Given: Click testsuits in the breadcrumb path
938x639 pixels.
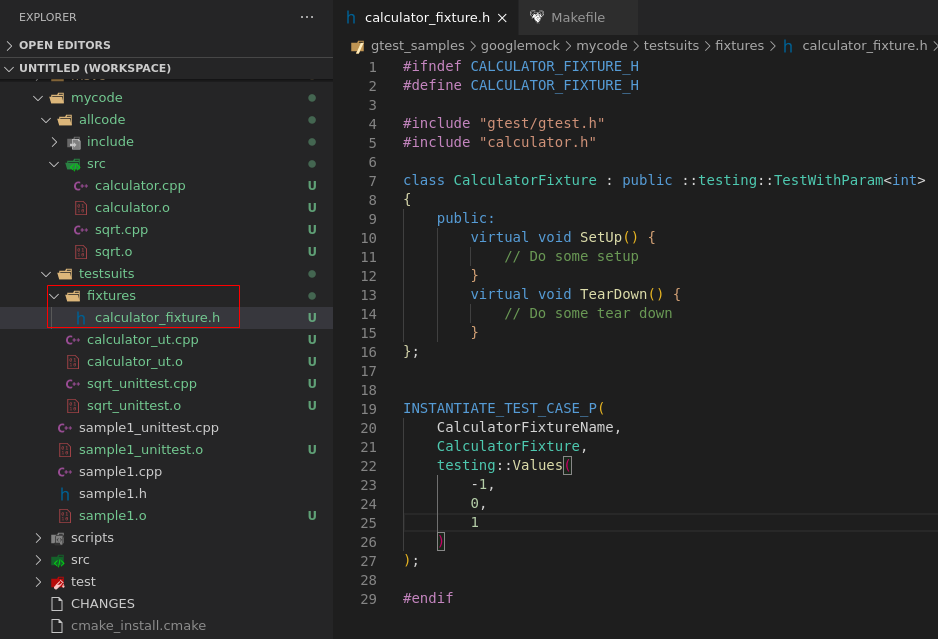Looking at the screenshot, I should (x=671, y=46).
